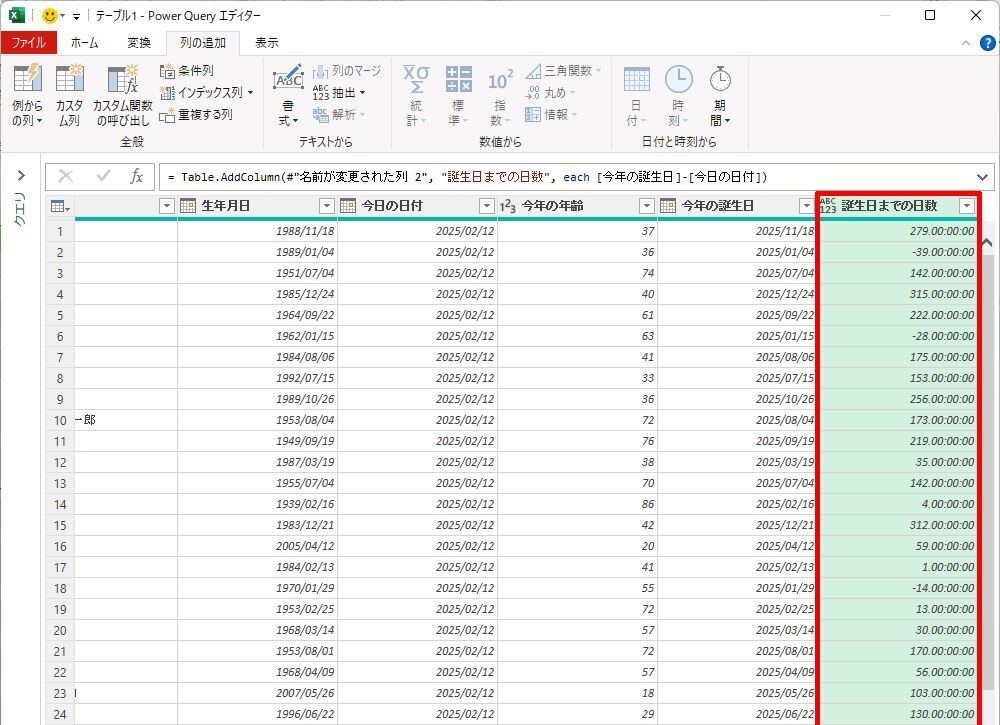Select the 列の追加 (Add Column) tab
Viewport: 1000px width, 725px height.
pyautogui.click(x=203, y=43)
